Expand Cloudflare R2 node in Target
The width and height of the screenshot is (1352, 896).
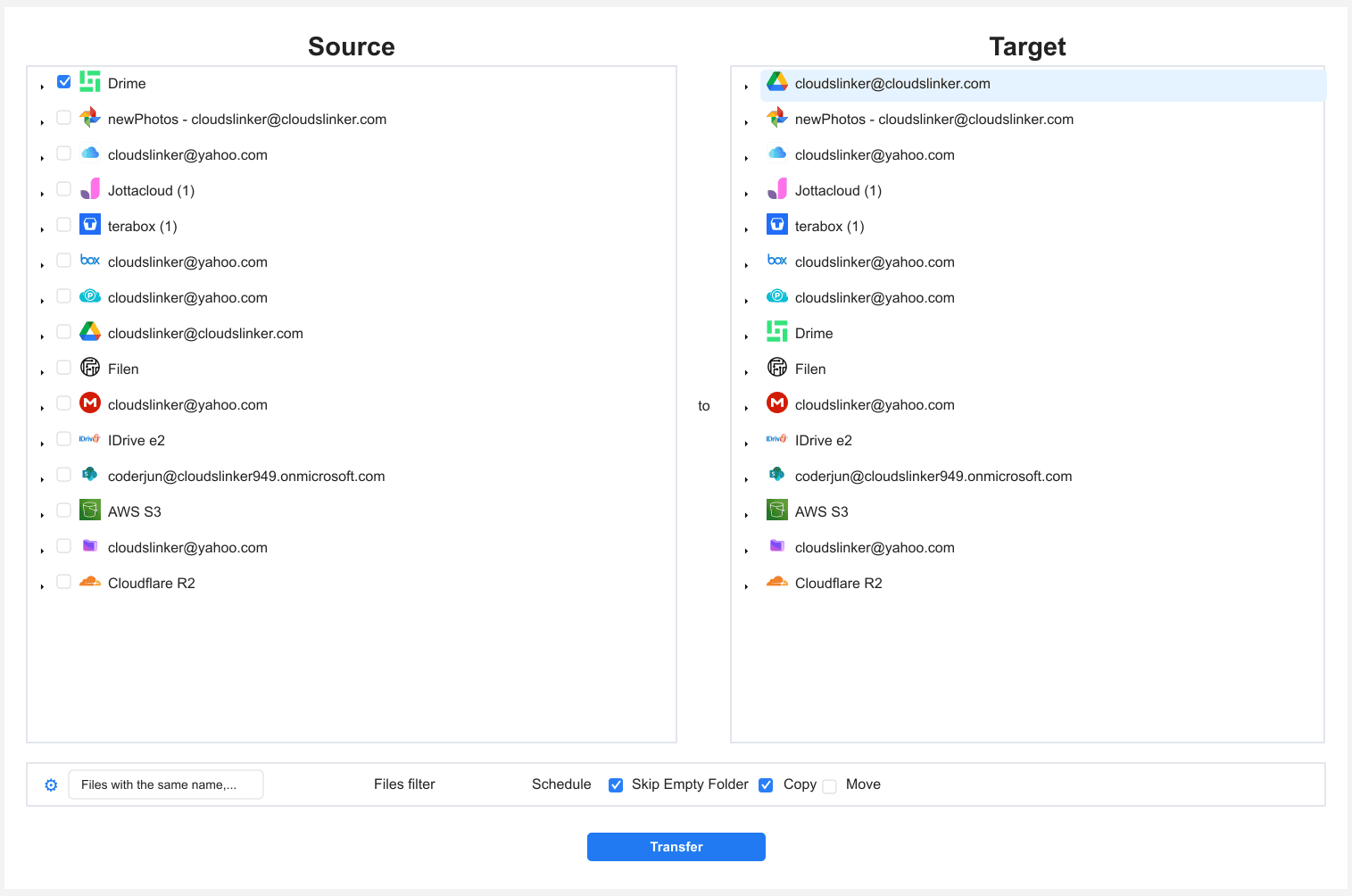click(746, 586)
